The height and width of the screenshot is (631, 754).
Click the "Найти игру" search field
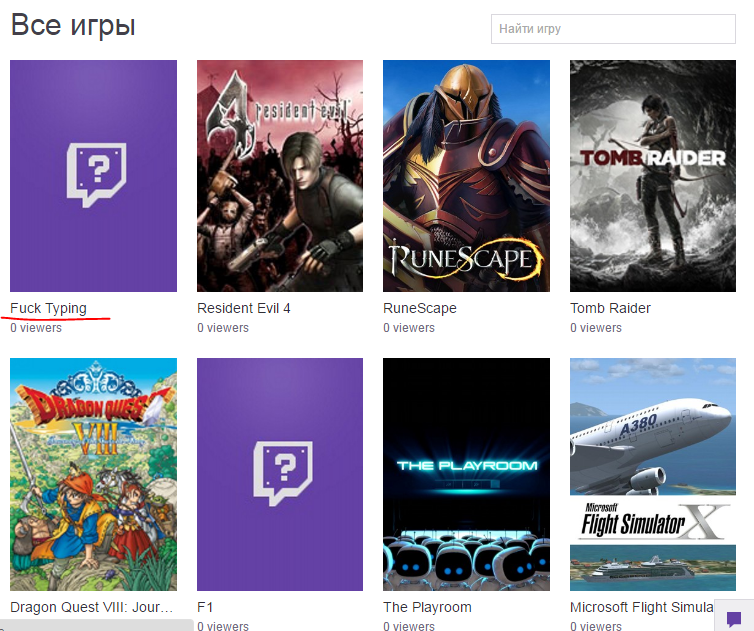[x=613, y=29]
